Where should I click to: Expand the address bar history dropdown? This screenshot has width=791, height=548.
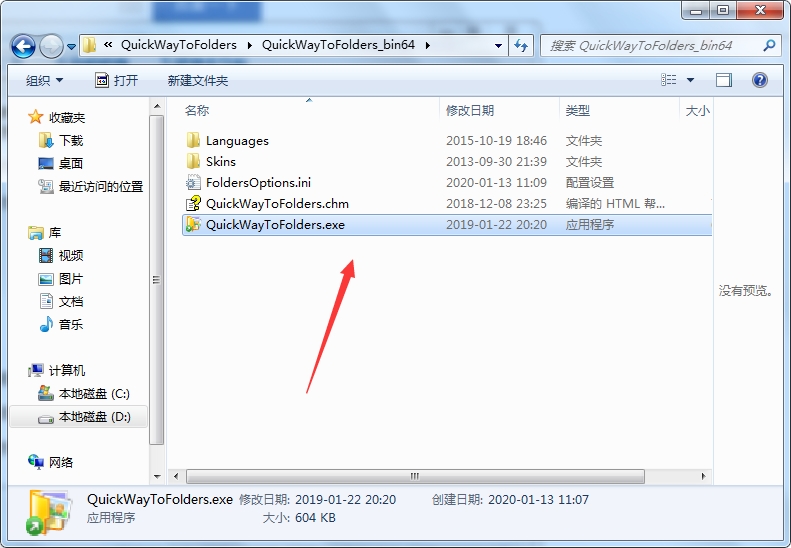(x=498, y=46)
